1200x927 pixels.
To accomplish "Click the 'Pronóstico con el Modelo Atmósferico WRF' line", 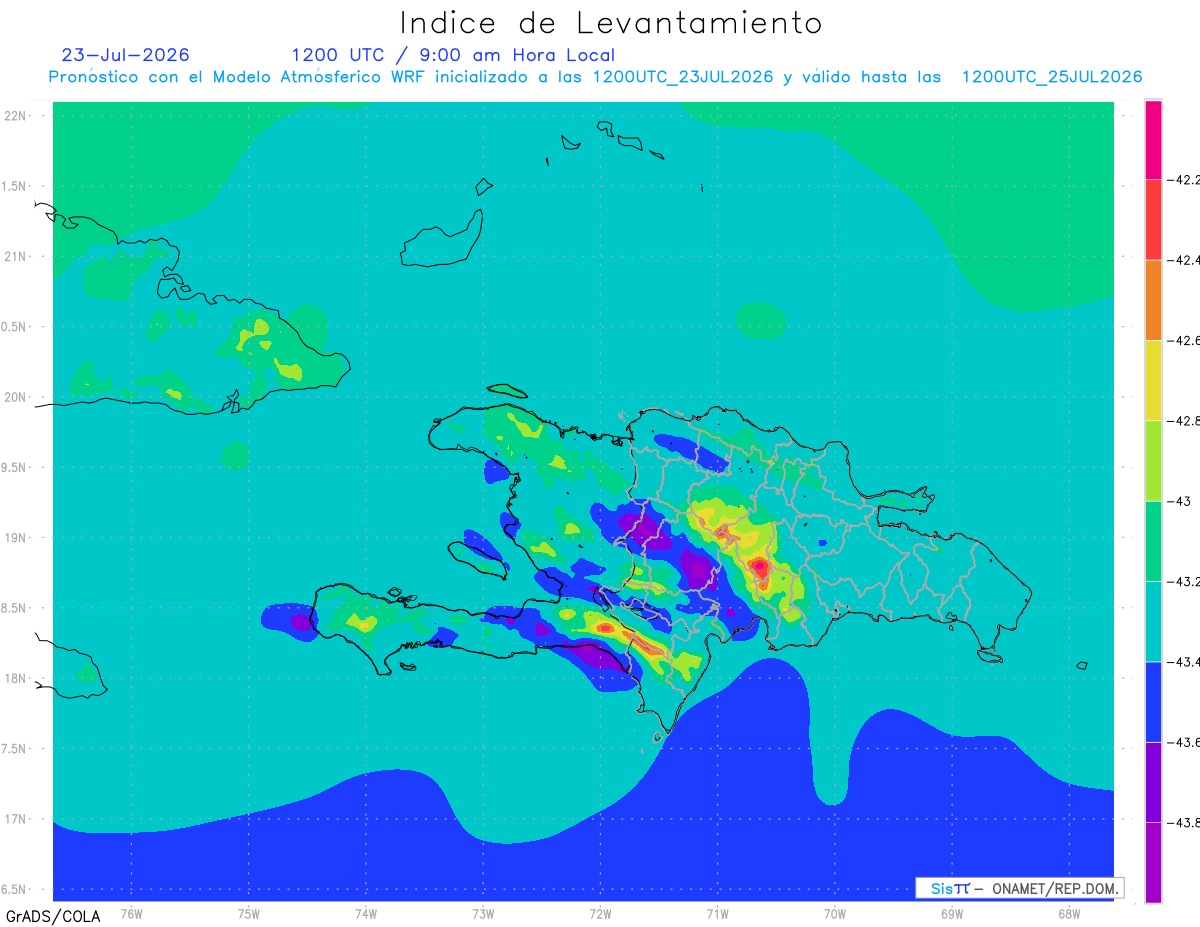I will click(x=596, y=77).
